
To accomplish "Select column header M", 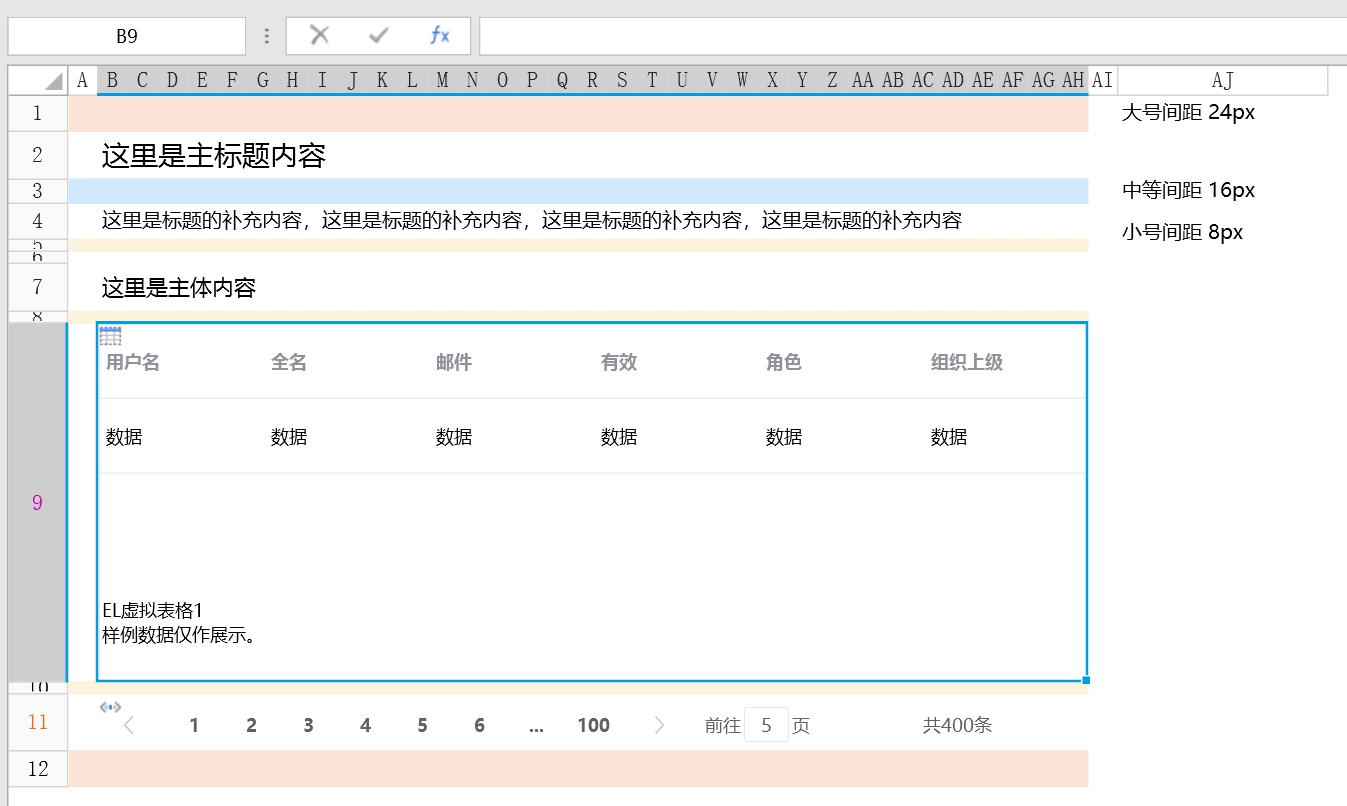I will tap(442, 80).
